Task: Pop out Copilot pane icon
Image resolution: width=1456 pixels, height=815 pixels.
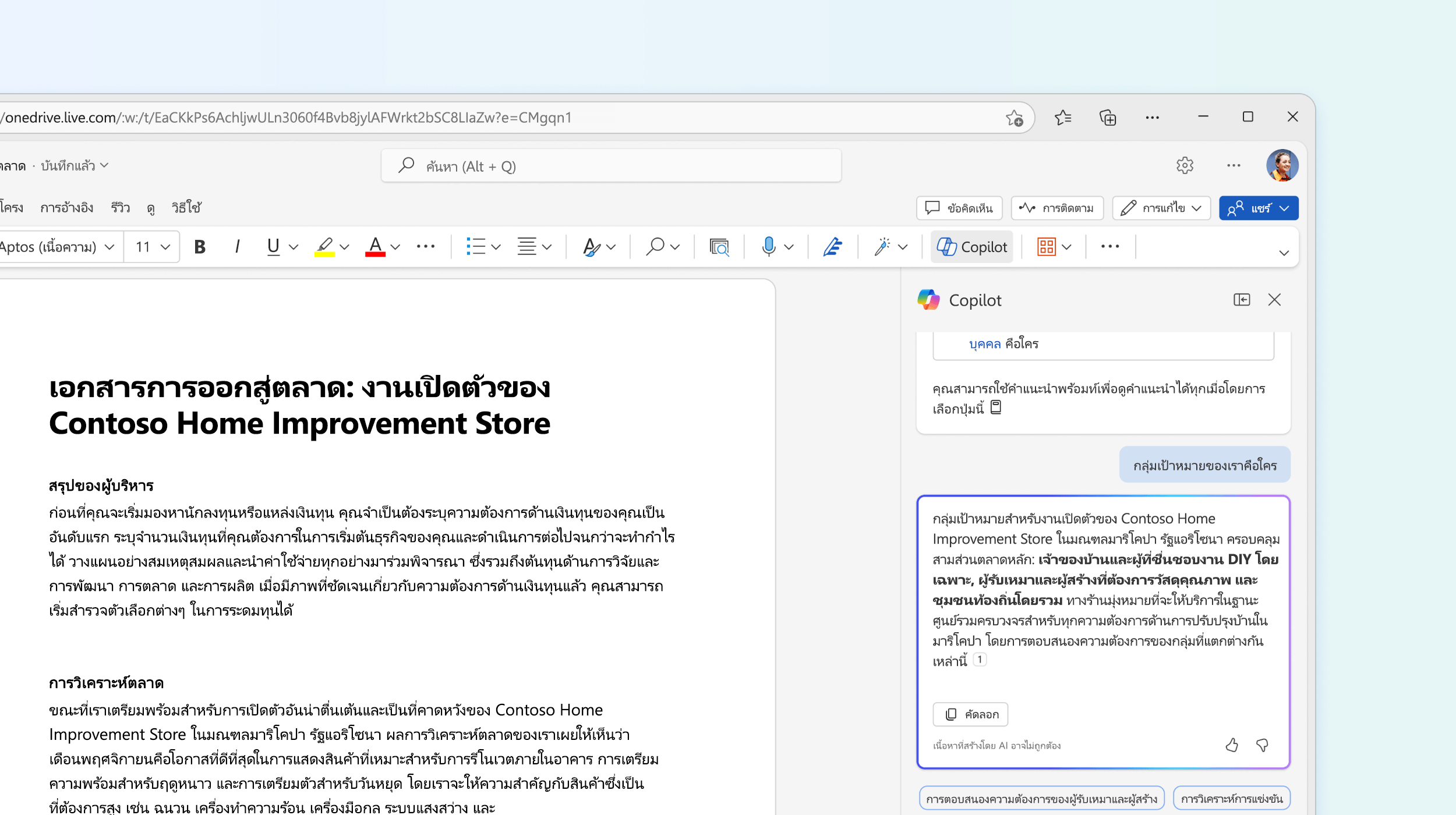Action: click(1242, 300)
